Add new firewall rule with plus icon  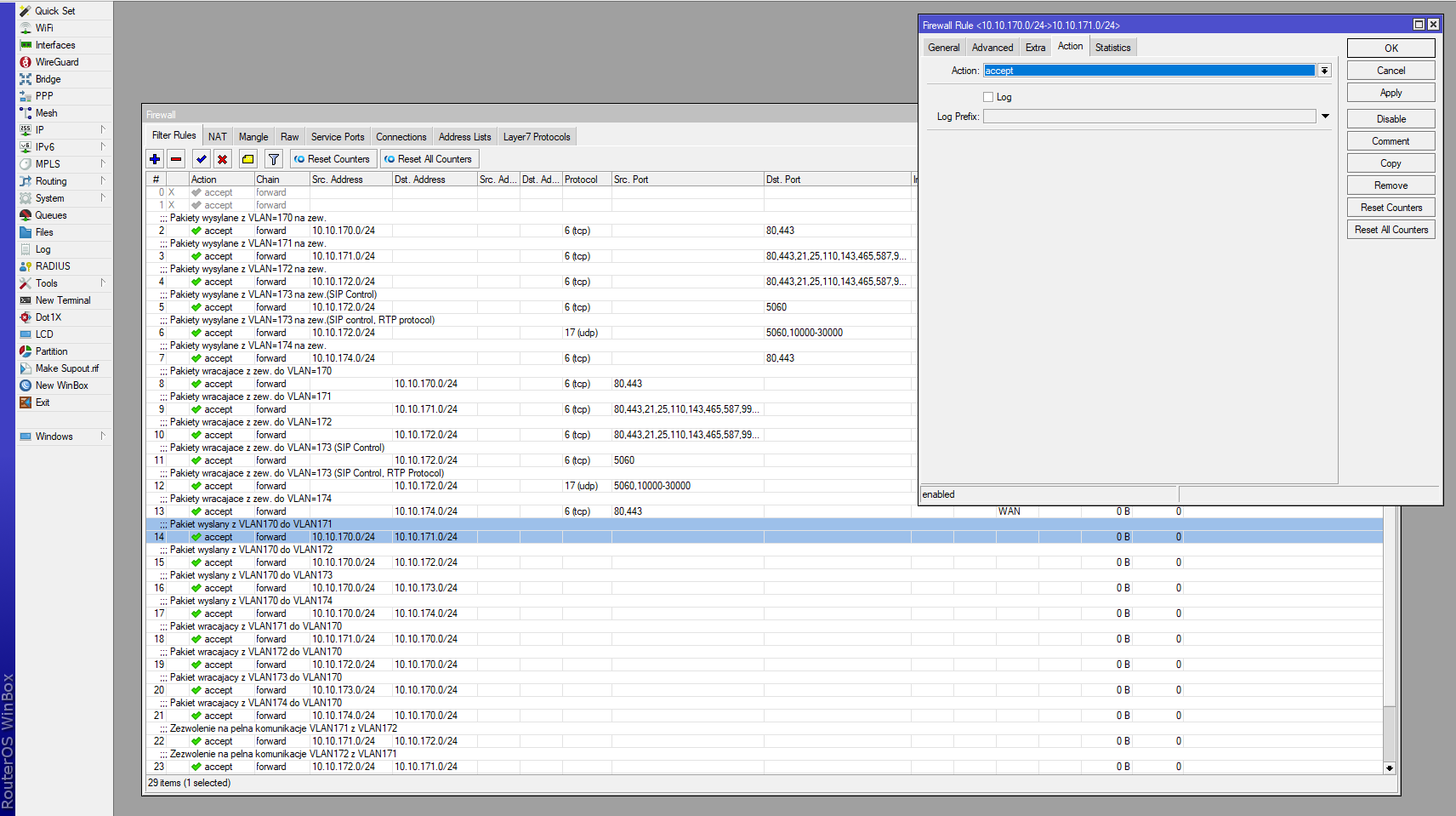(x=155, y=159)
